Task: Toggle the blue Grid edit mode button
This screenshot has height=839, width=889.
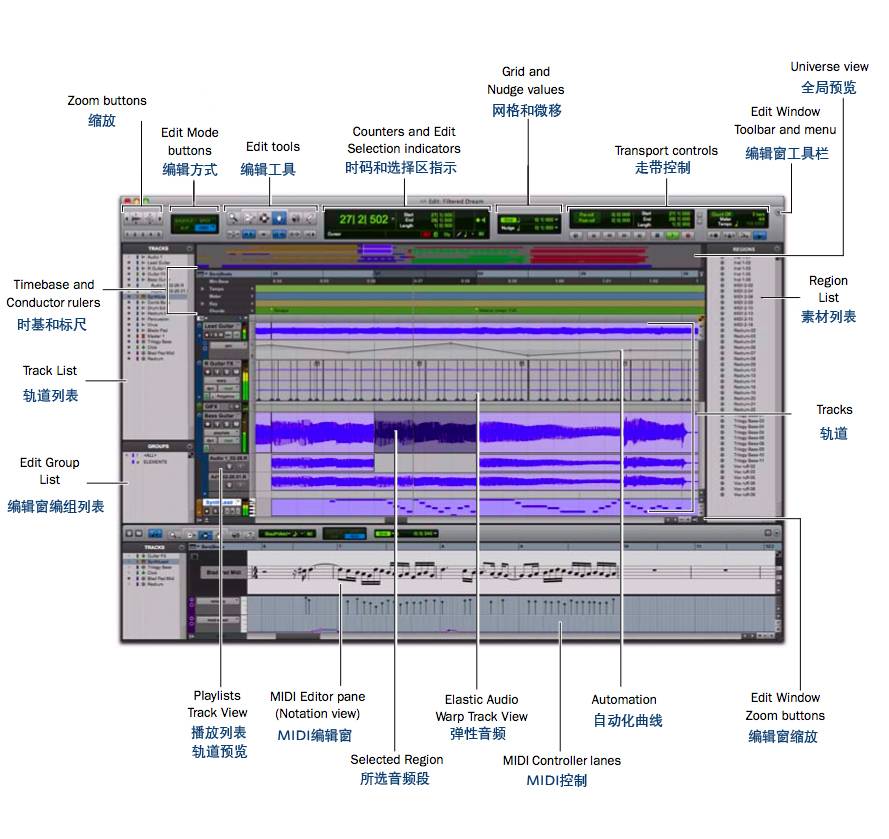Action: pyautogui.click(x=204, y=227)
